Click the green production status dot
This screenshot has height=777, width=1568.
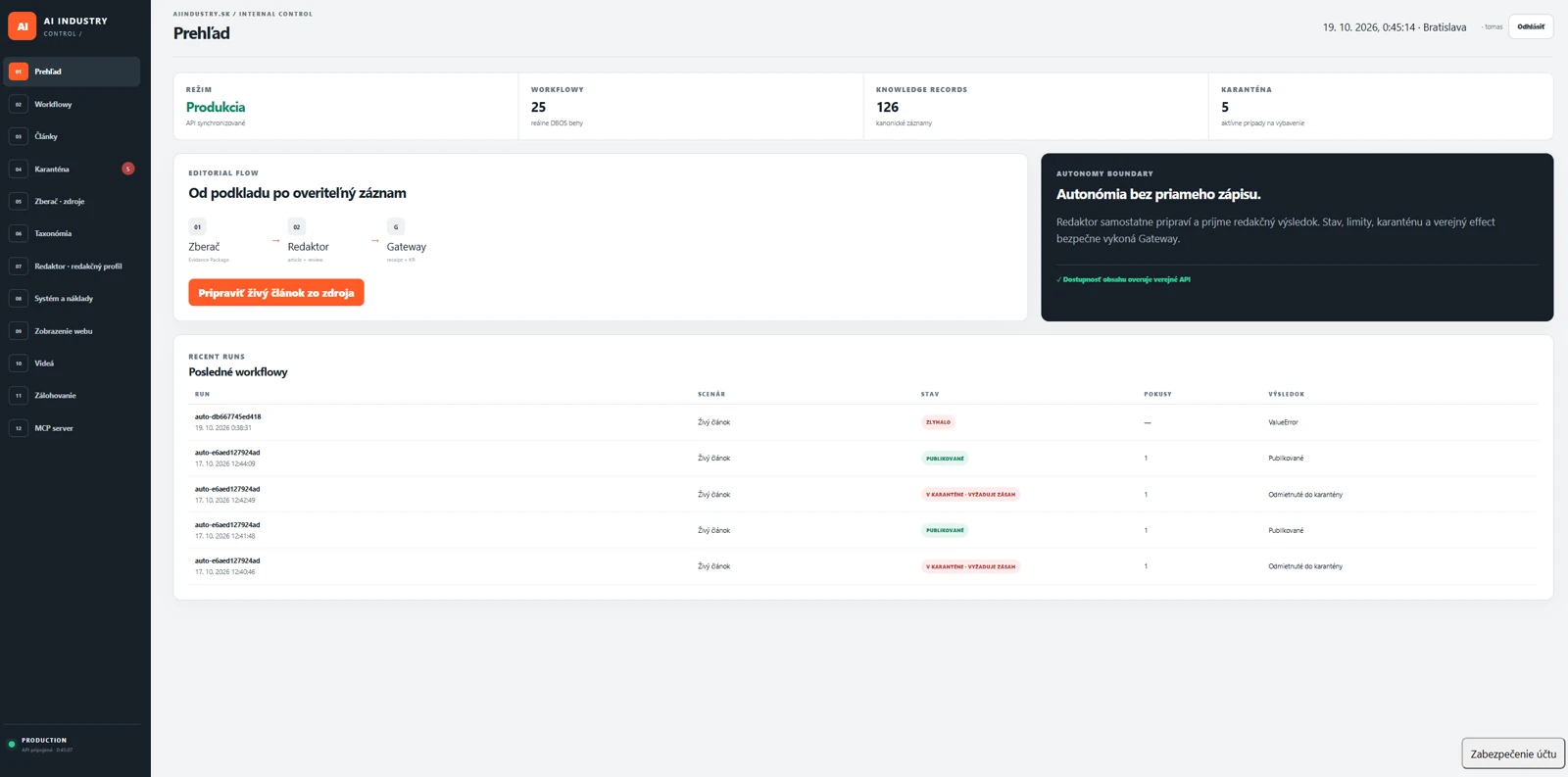pyautogui.click(x=12, y=745)
